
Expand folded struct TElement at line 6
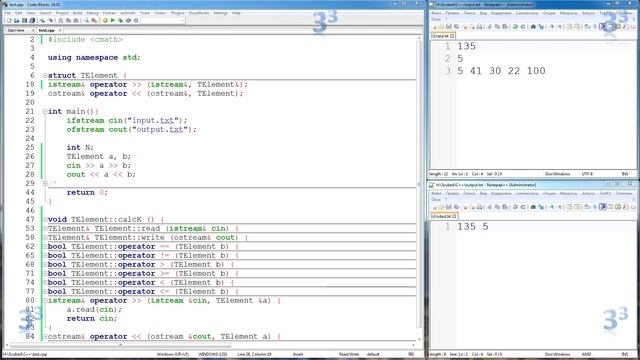[x=45, y=76]
